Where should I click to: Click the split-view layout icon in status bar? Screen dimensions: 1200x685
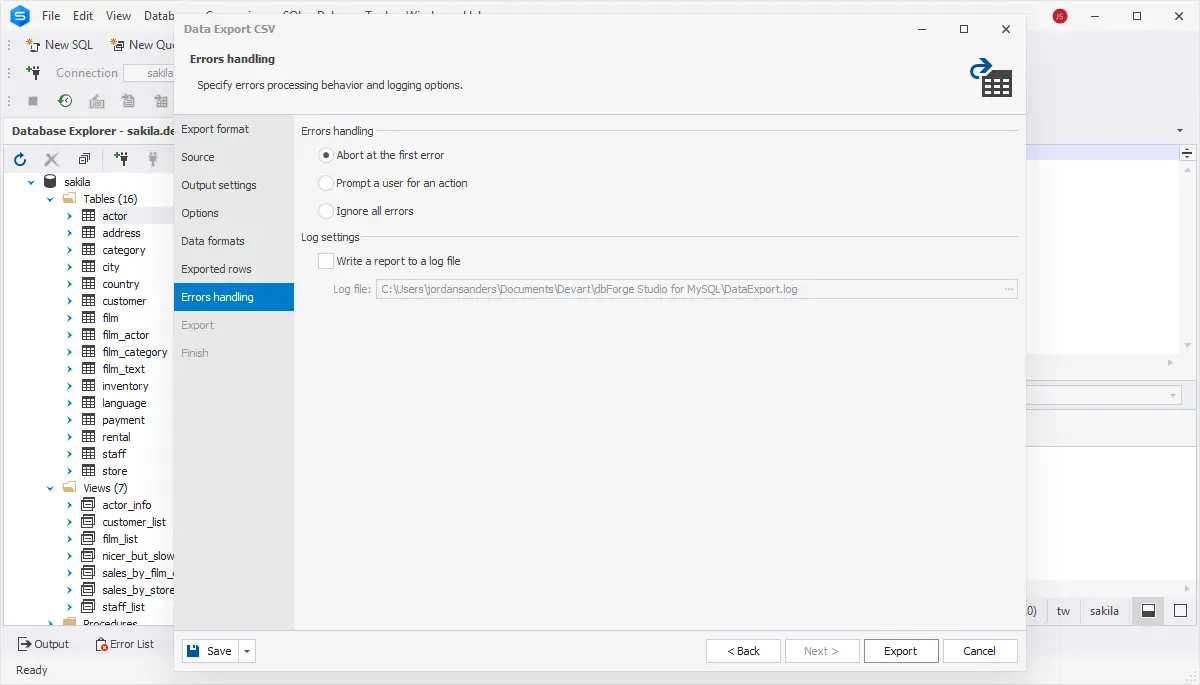point(1149,611)
